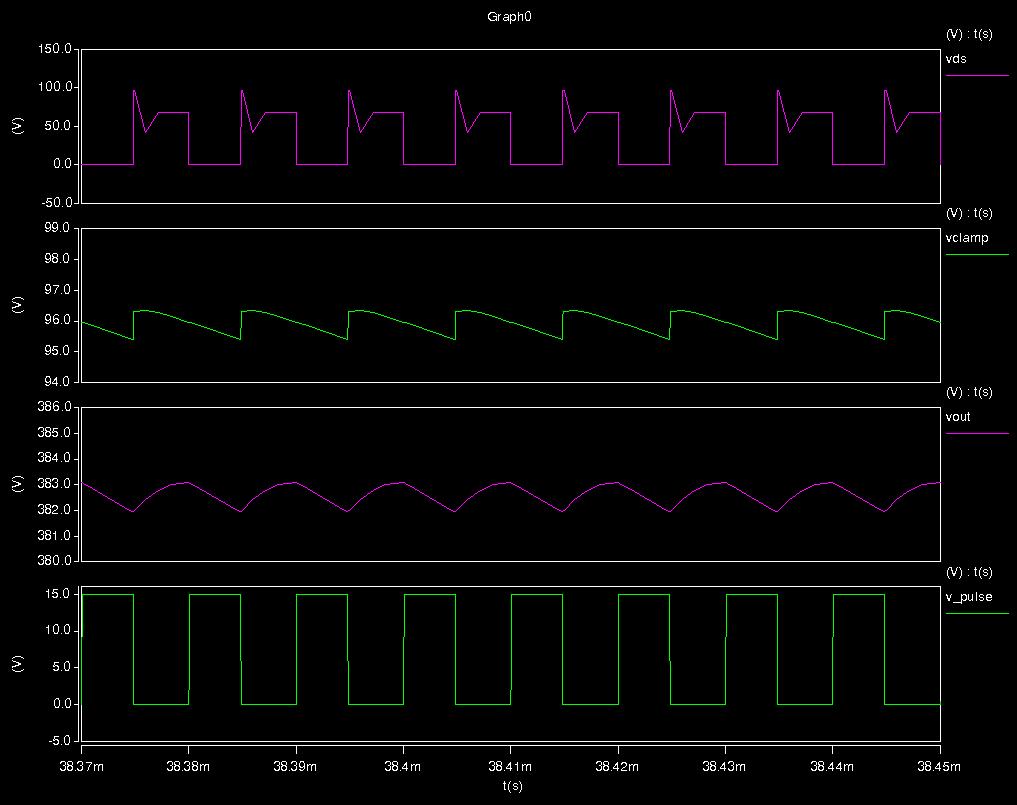This screenshot has width=1017, height=805.
Task: Click the 383.0 tick on vout axis
Action: (x=55, y=485)
